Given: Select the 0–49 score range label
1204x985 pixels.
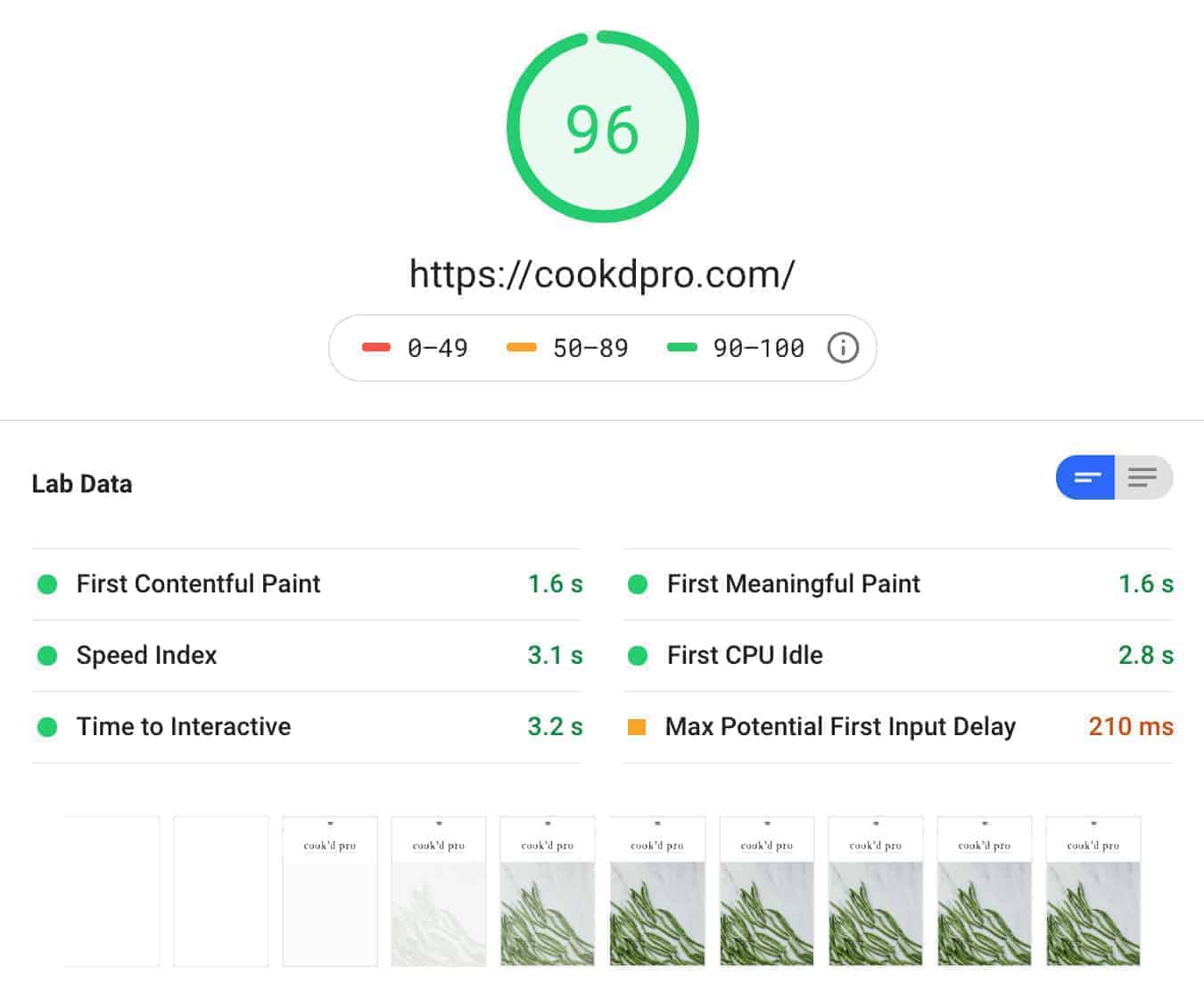Looking at the screenshot, I should (438, 348).
